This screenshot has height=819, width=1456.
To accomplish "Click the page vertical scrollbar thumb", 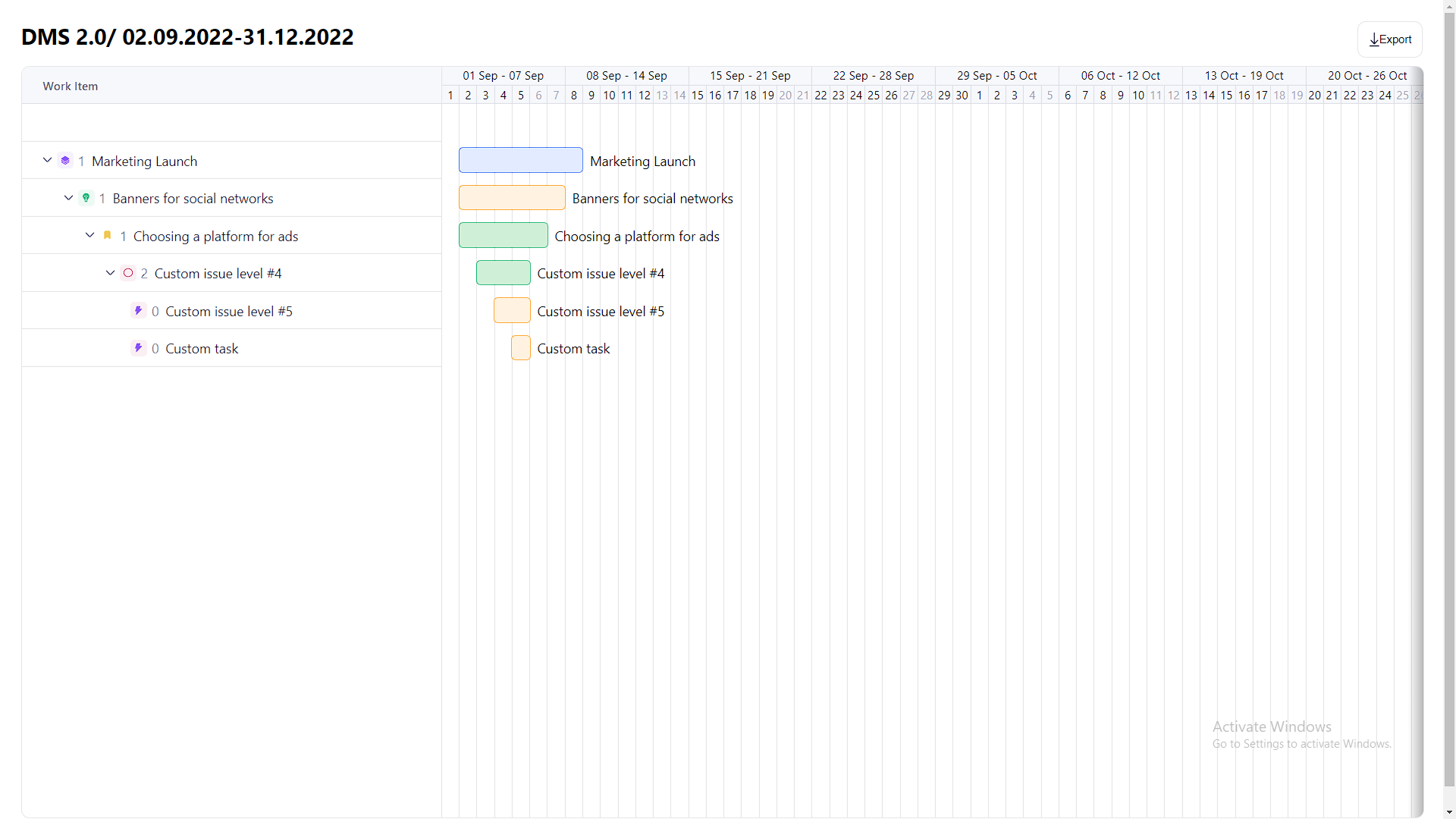I will click(x=1449, y=400).
